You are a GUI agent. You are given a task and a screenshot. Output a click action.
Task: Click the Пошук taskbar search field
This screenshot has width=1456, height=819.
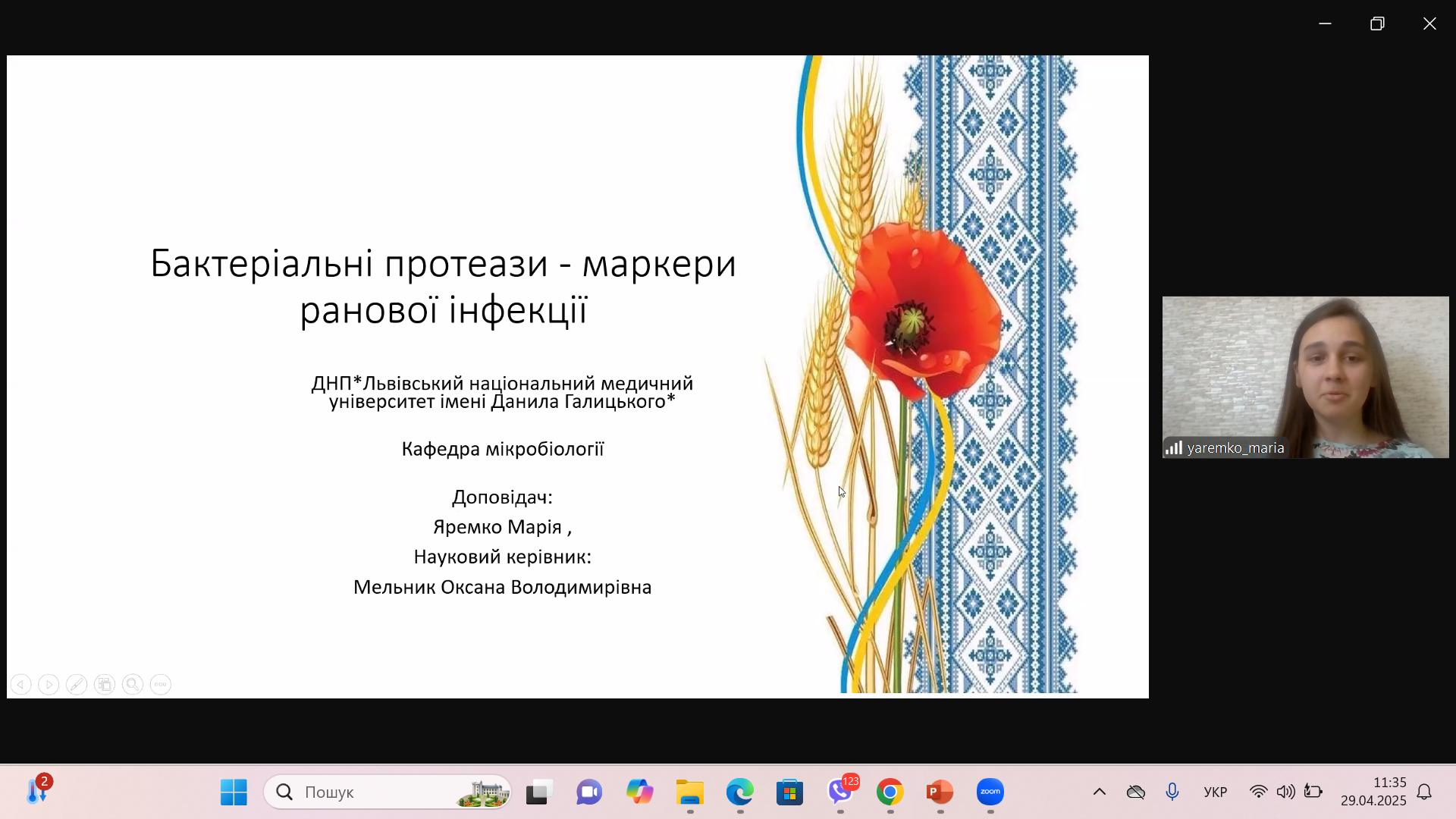click(x=388, y=792)
